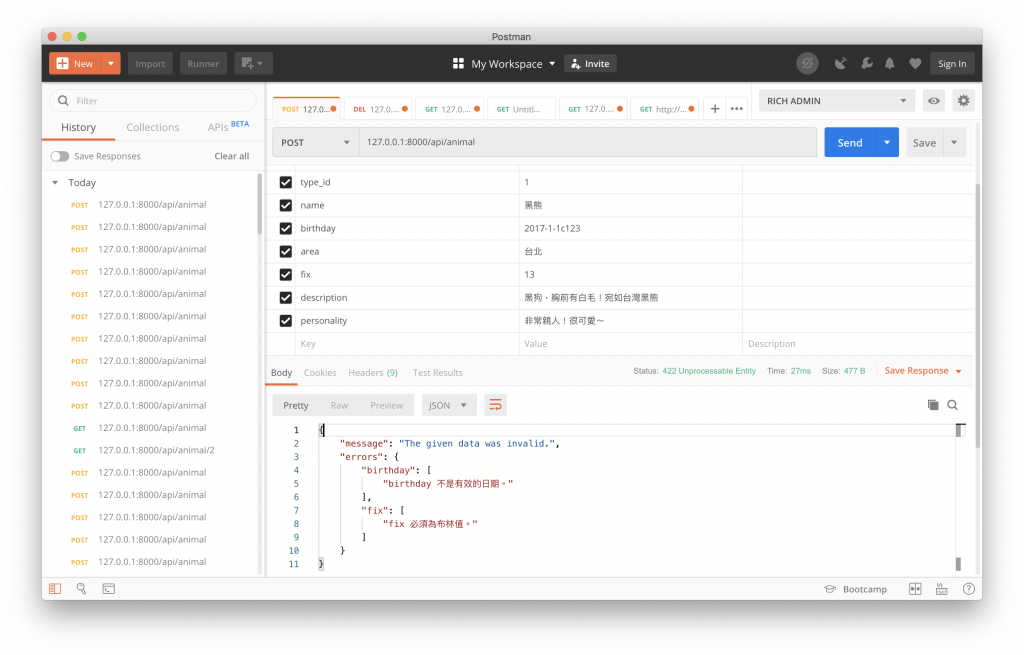Open the JSON format dropdown
Image resolution: width=1024 pixels, height=655 pixels.
[448, 406]
